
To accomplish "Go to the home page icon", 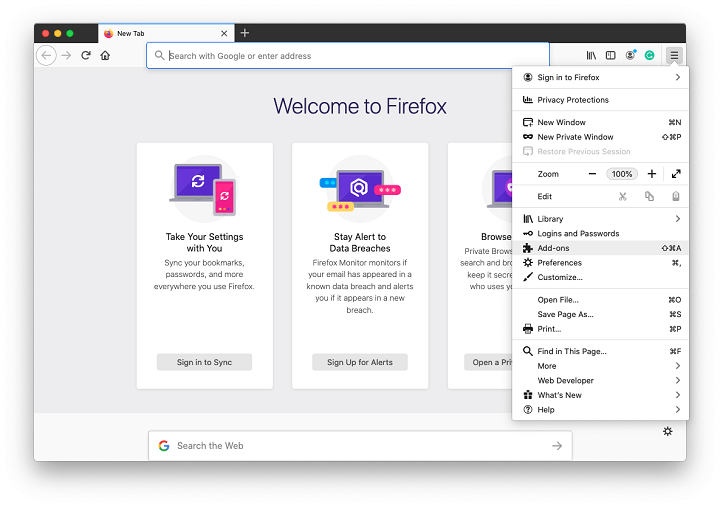I will click(x=105, y=56).
